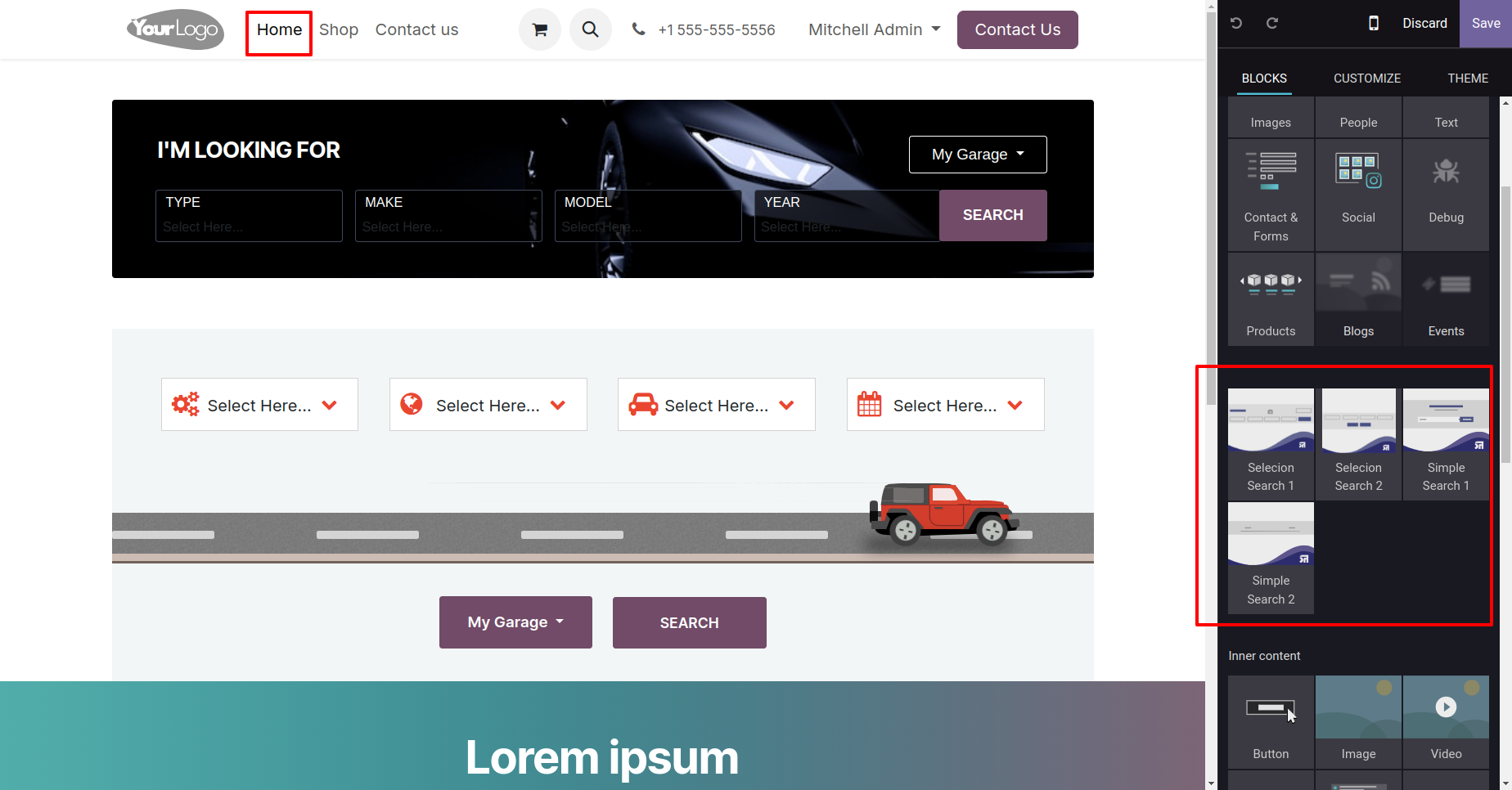This screenshot has width=1512, height=790.
Task: Open the YEAR select field
Action: click(x=847, y=216)
